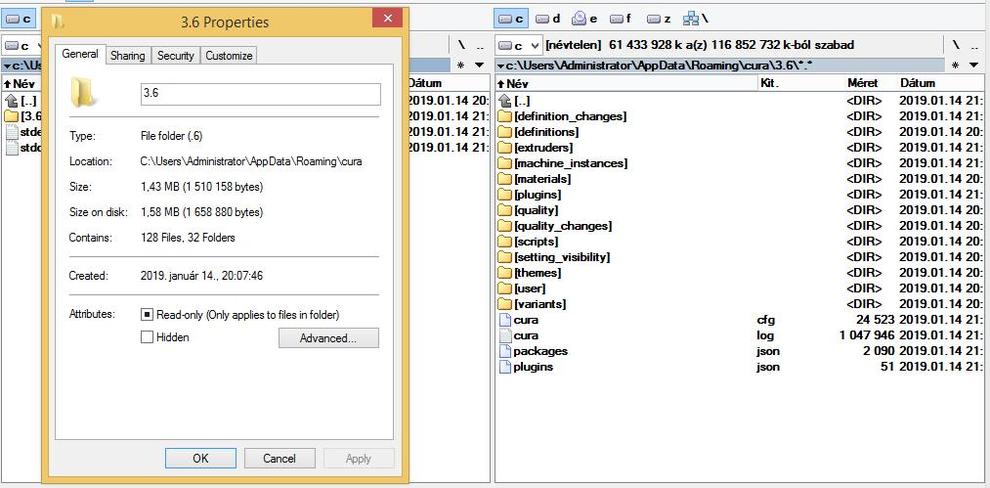Image resolution: width=990 pixels, height=488 pixels.
Task: Open the Security tab
Action: tap(175, 56)
